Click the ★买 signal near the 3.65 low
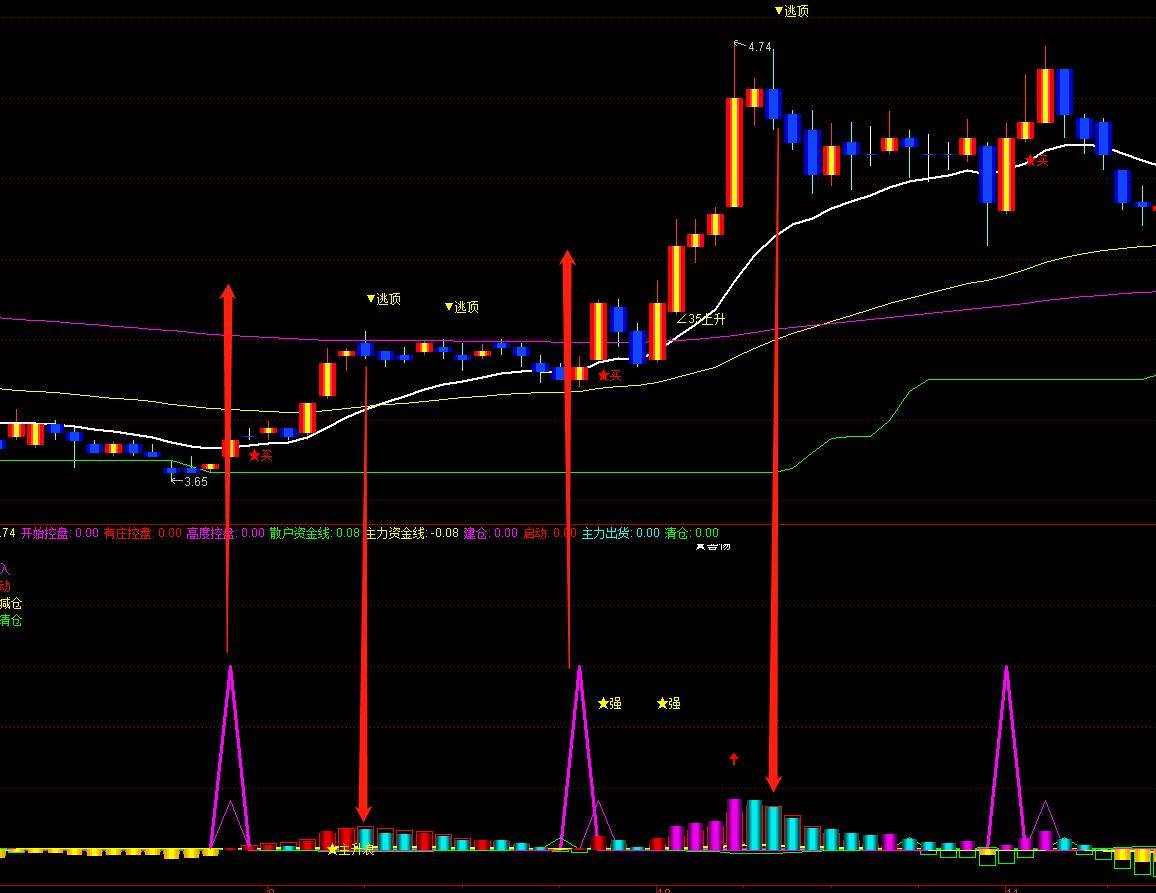 [260, 456]
